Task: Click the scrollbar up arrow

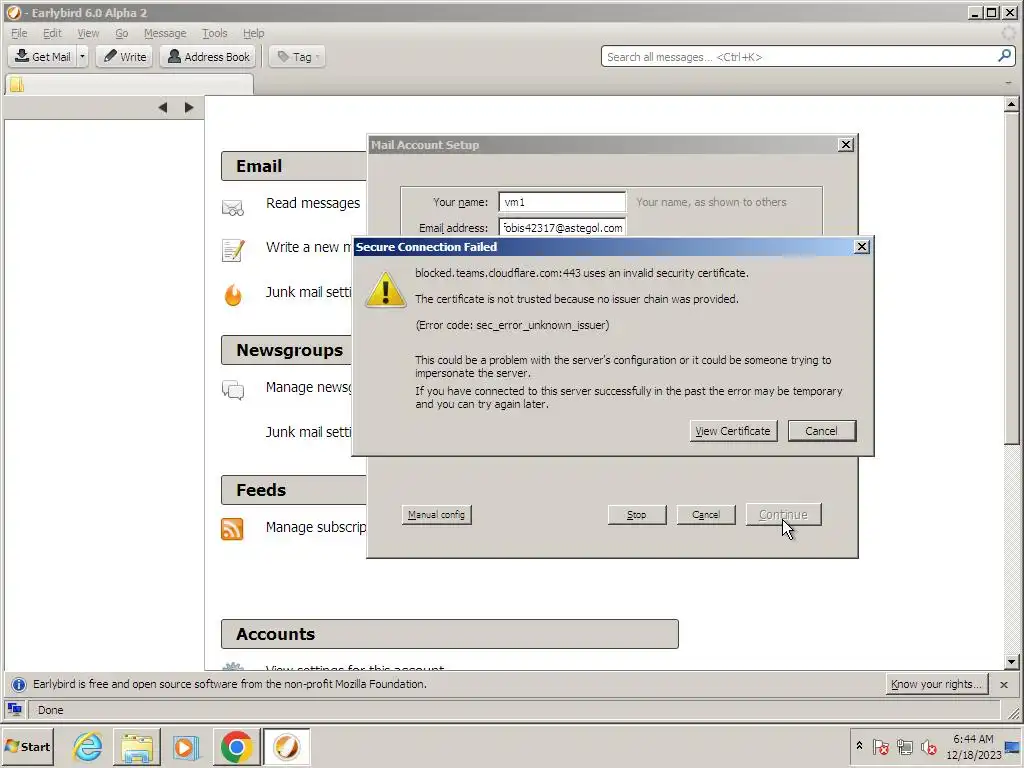Action: click(1012, 104)
